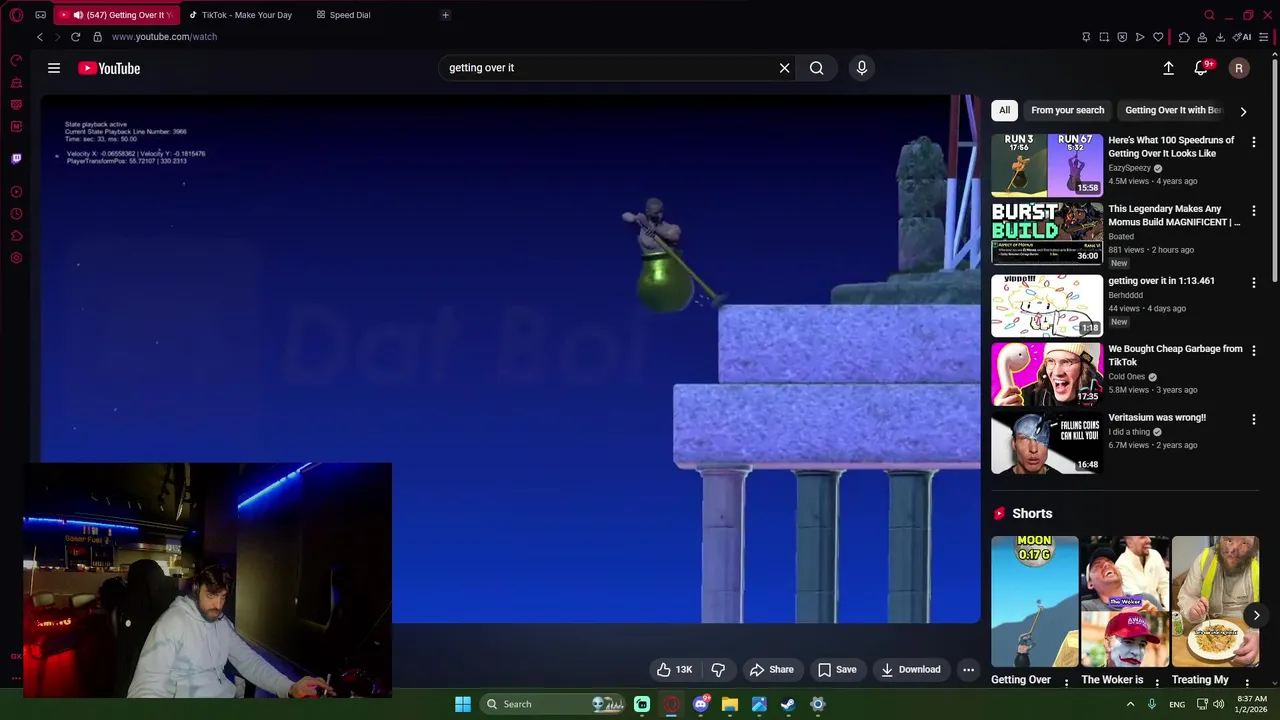Go to YouTube home via logo
Viewport: 1280px width, 720px height.
[x=109, y=68]
